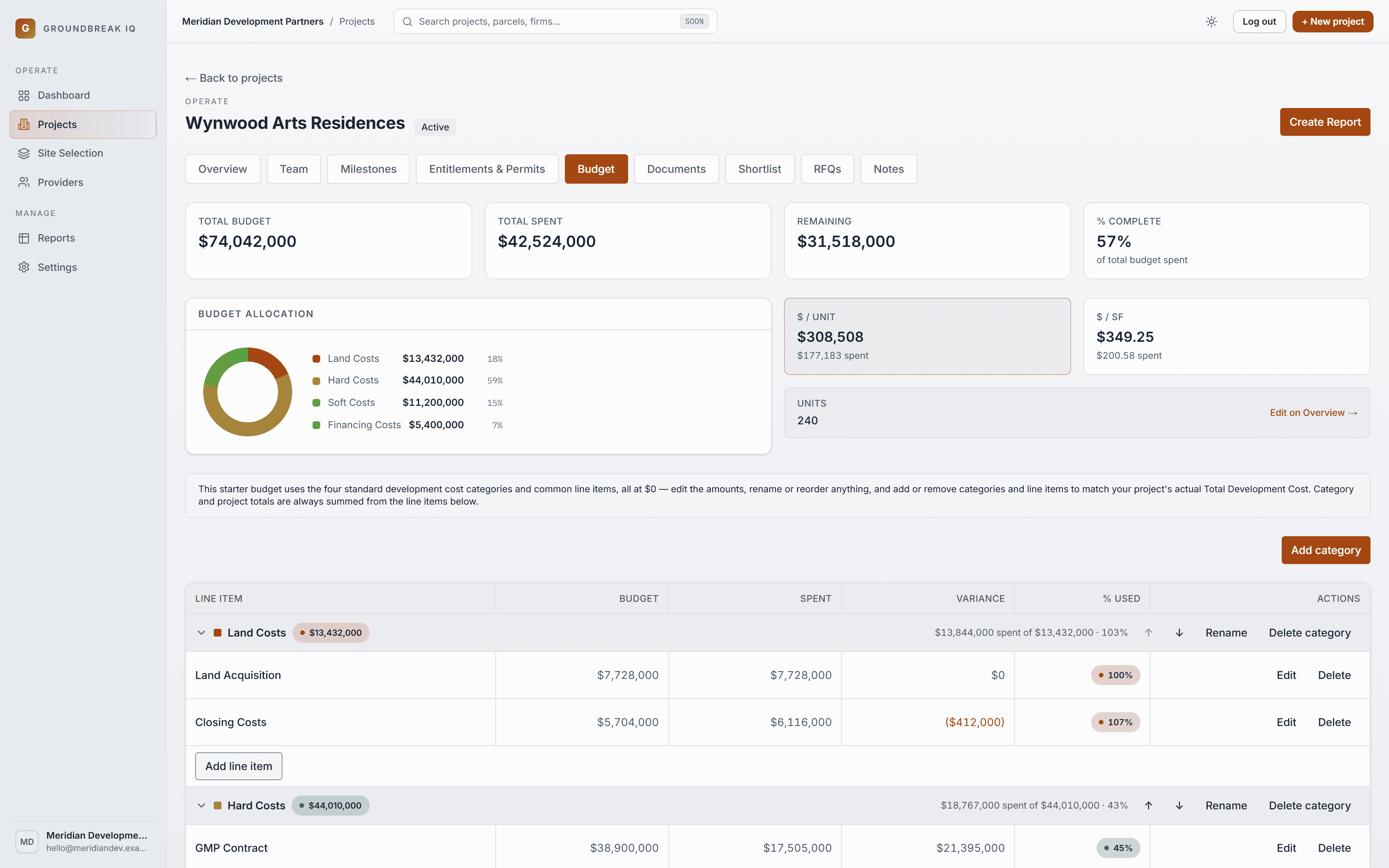Click the $13,432,000 Land Costs total pill

tap(331, 633)
